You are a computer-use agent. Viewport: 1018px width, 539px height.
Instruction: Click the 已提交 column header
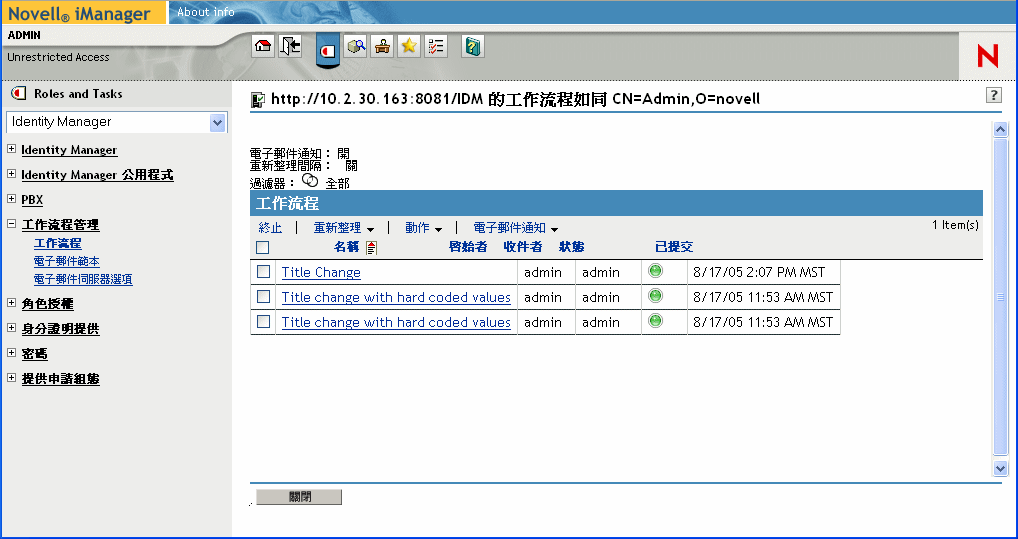pyautogui.click(x=674, y=247)
